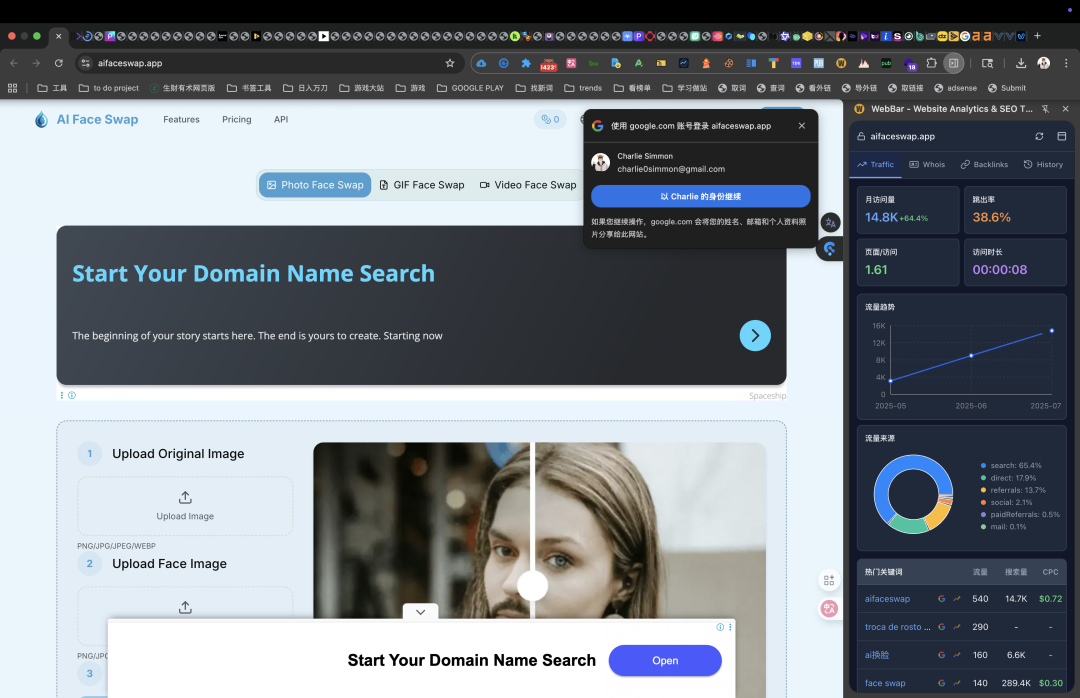
Task: Click the ad info icon below domain banner
Action: pos(72,396)
